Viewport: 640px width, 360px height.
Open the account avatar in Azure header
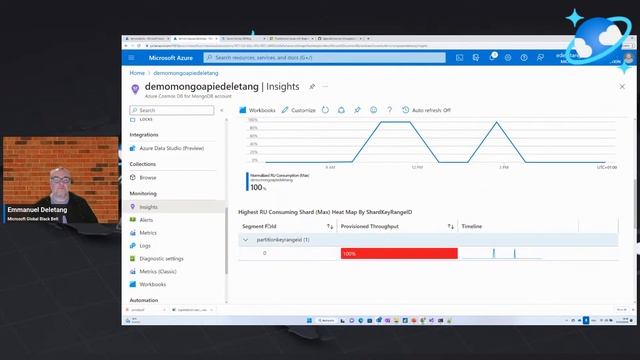pos(629,58)
